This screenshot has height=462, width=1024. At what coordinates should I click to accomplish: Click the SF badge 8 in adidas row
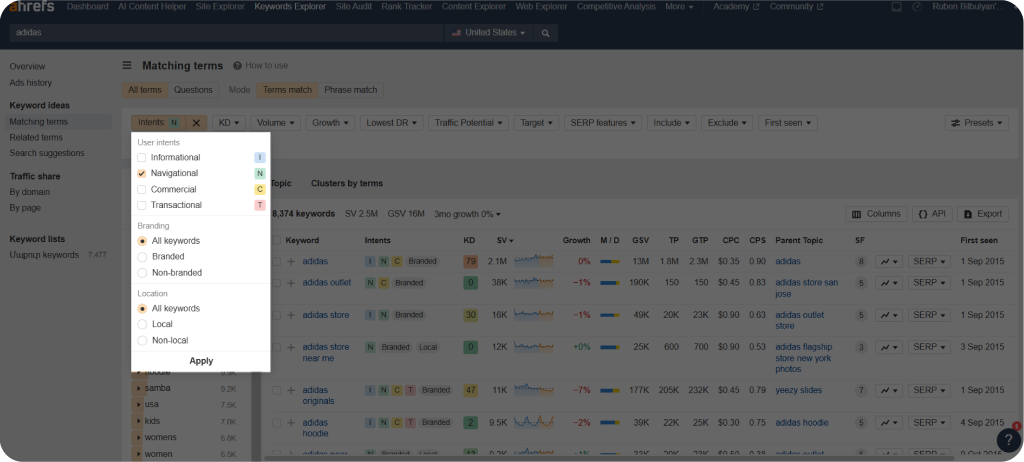click(x=861, y=261)
